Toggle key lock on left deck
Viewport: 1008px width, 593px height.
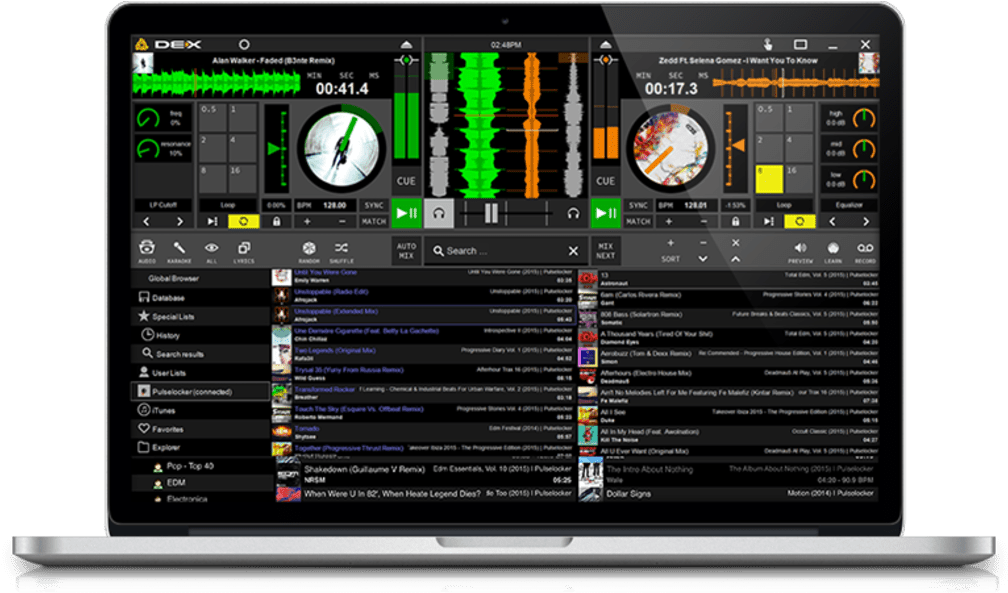276,221
